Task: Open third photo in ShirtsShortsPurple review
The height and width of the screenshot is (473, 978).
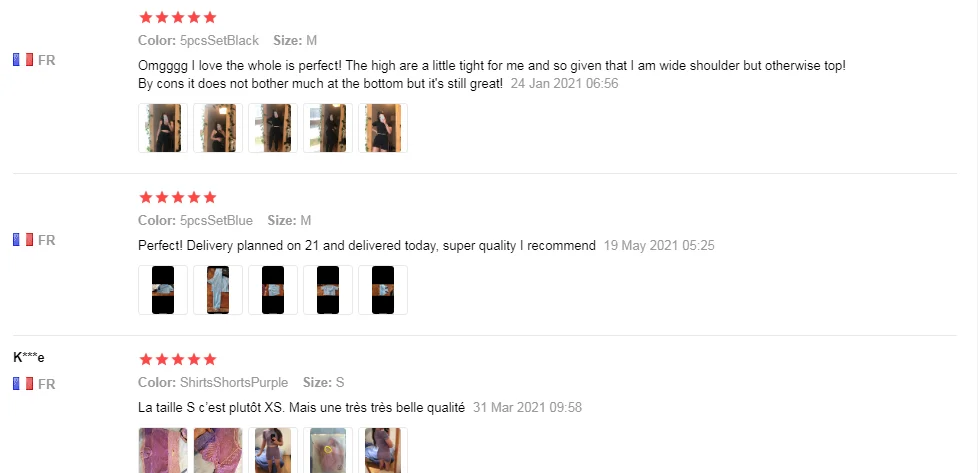Action: click(273, 451)
